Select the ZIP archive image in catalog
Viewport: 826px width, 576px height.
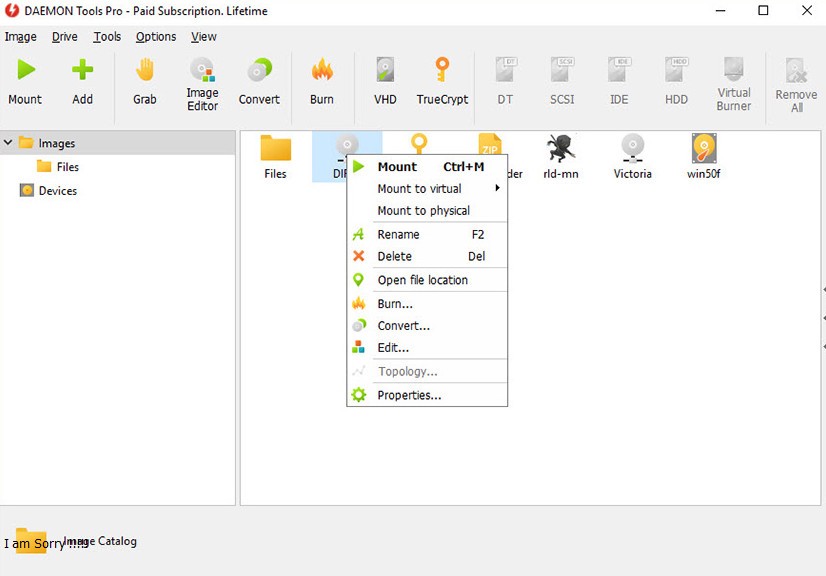point(490,144)
